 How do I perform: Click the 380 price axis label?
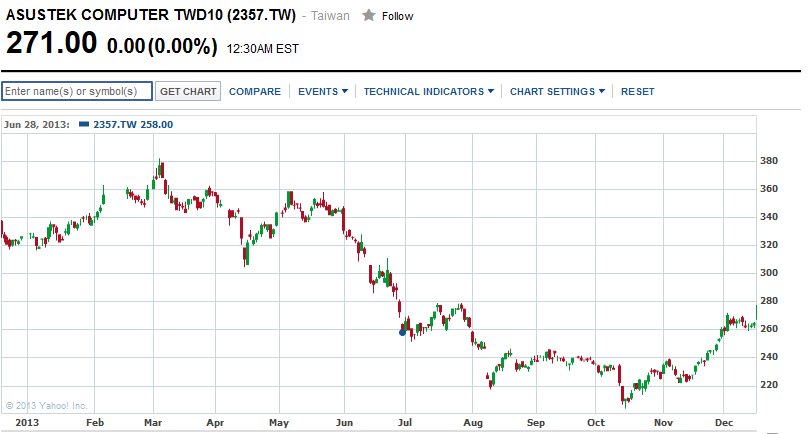(769, 161)
